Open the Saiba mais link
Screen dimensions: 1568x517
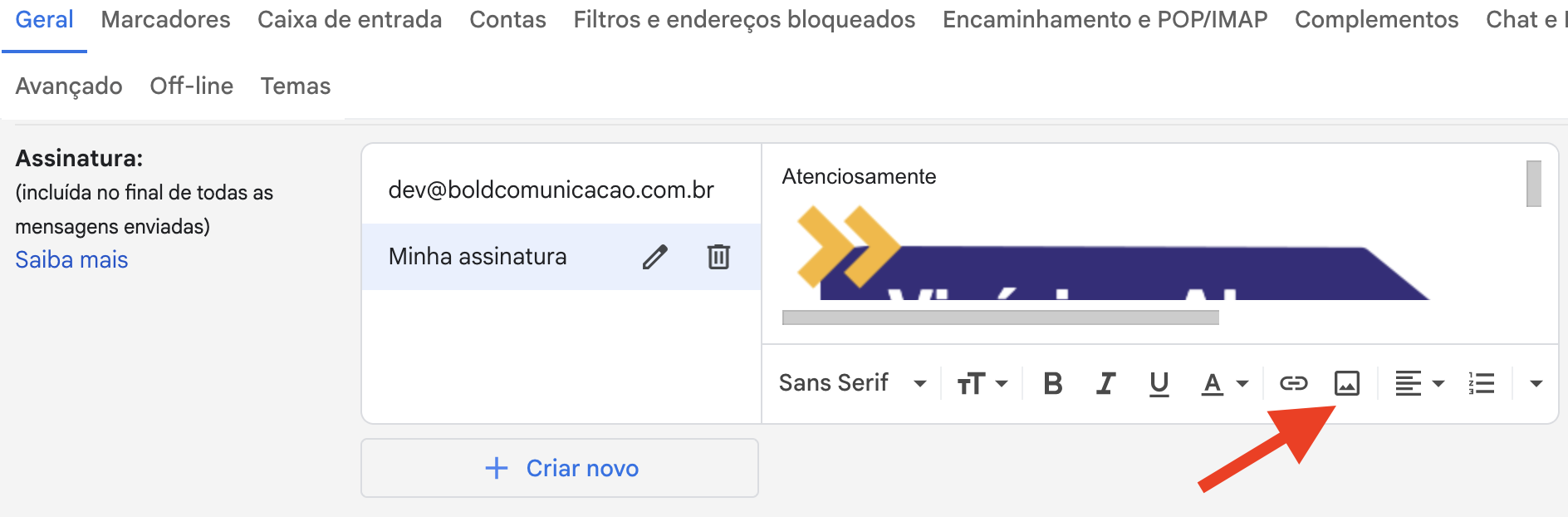coord(71,260)
